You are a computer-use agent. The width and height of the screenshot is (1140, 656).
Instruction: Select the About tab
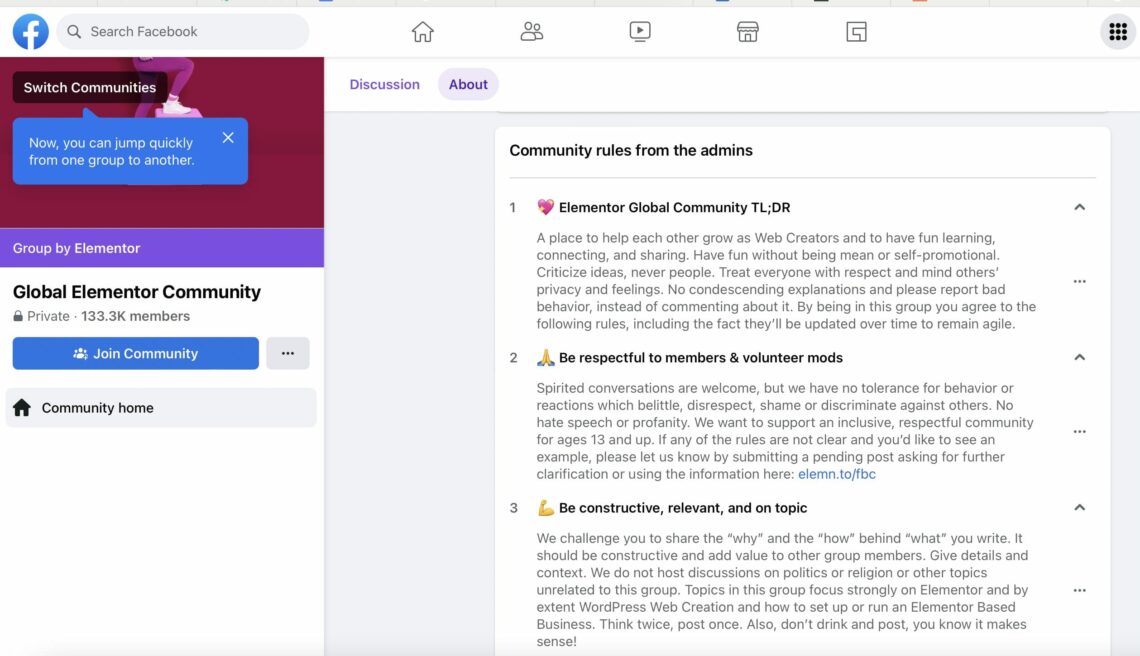click(467, 84)
